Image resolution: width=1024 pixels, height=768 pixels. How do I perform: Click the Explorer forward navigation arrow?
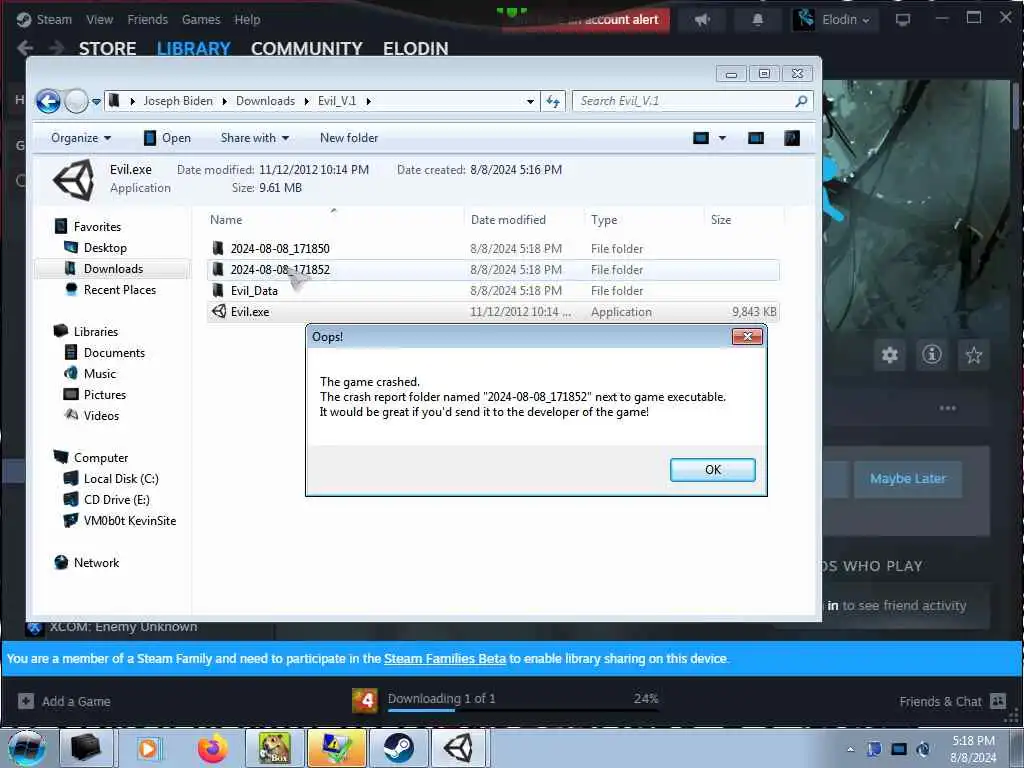pyautogui.click(x=76, y=101)
